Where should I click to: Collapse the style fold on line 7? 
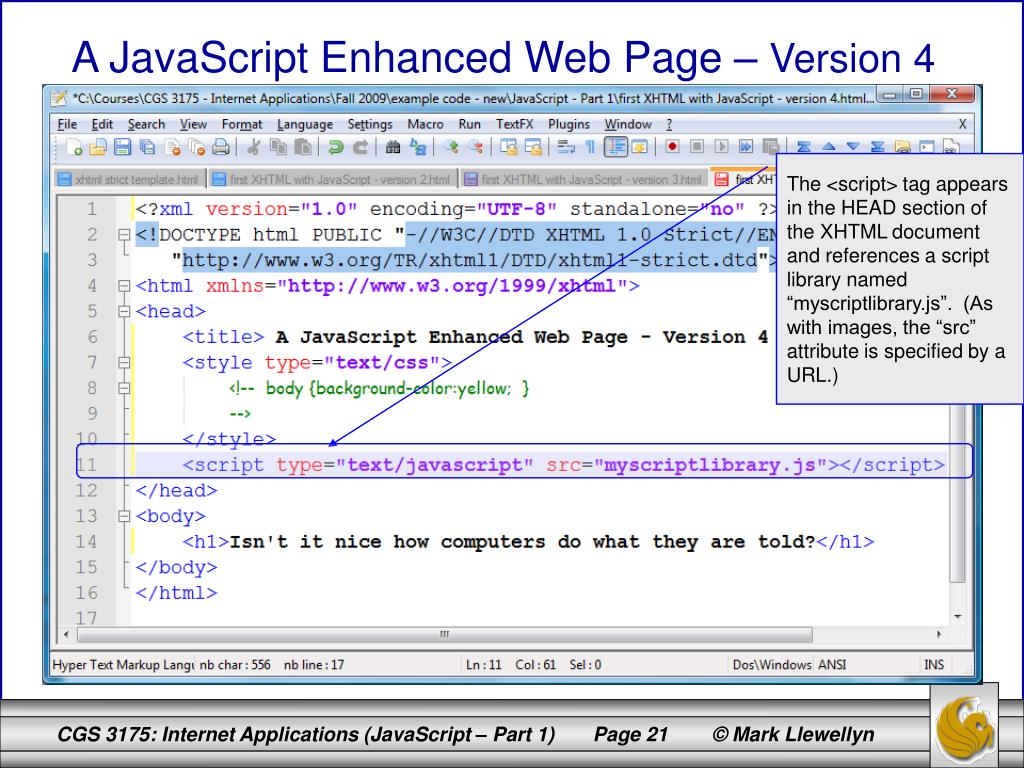(124, 362)
